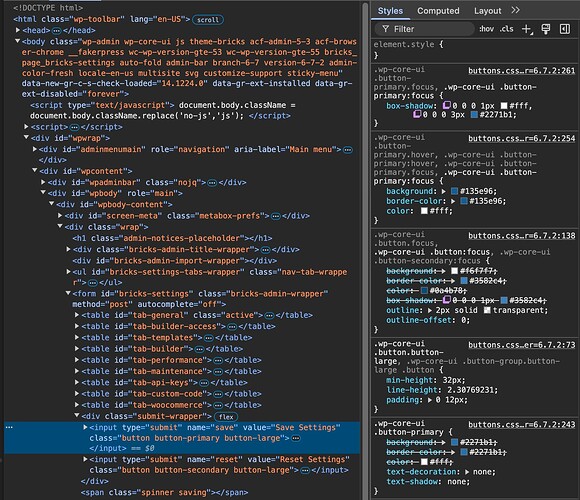Expand the bricks-admin-title-wrapper div
Screen dimensions: 580x500
(68, 249)
